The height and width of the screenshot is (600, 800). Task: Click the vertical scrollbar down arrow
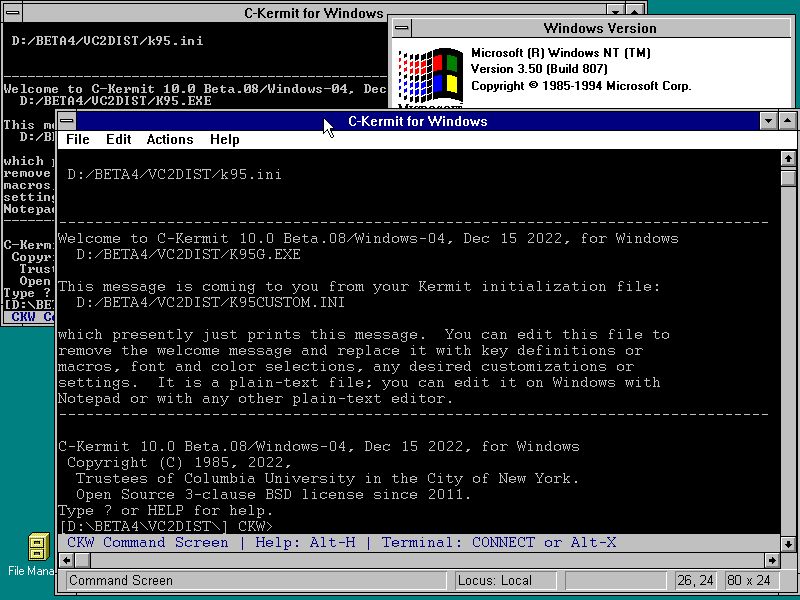pyautogui.click(x=788, y=544)
